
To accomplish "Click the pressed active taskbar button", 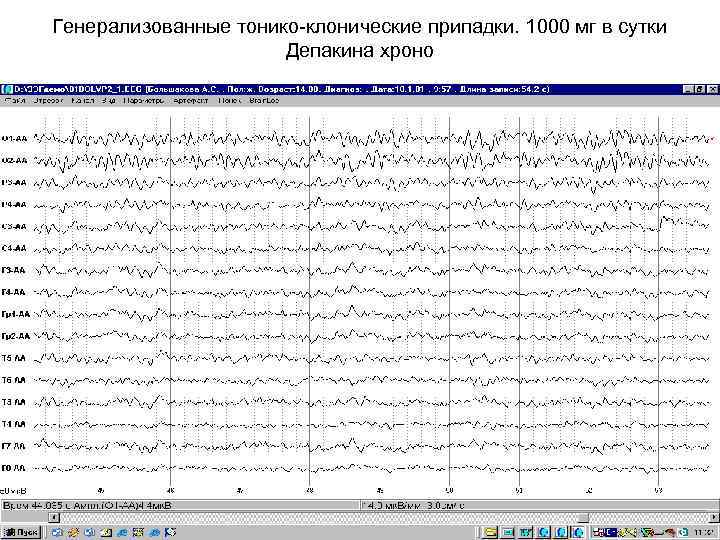I will coord(579,533).
